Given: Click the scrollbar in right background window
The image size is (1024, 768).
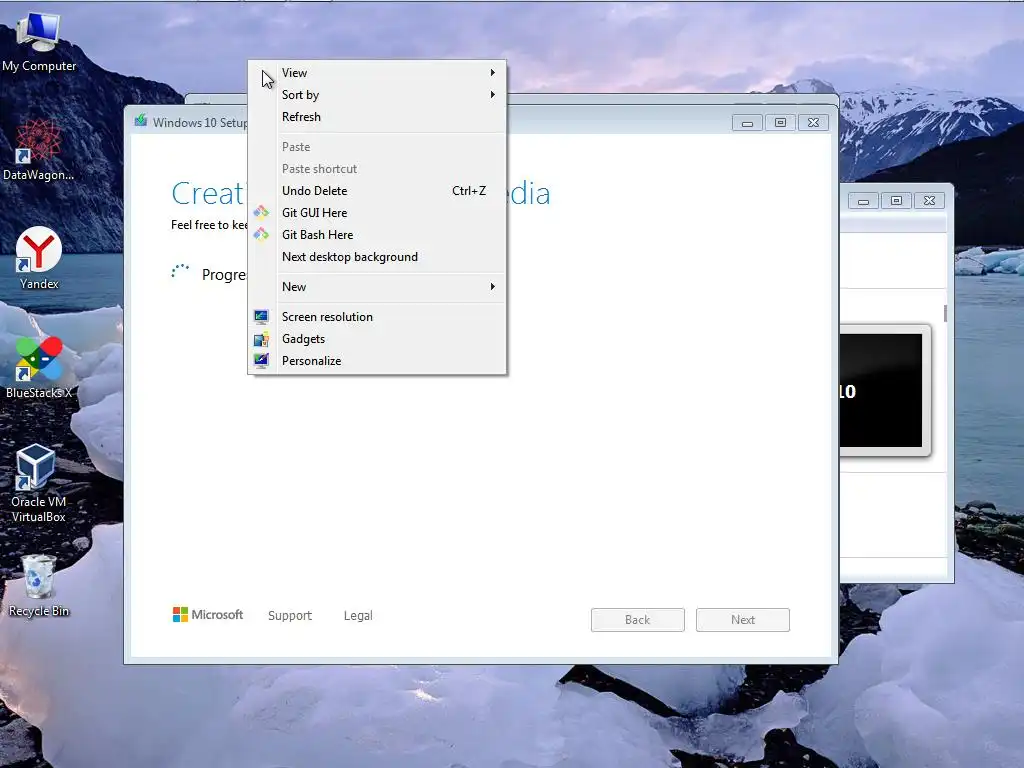Looking at the screenshot, I should [x=945, y=313].
